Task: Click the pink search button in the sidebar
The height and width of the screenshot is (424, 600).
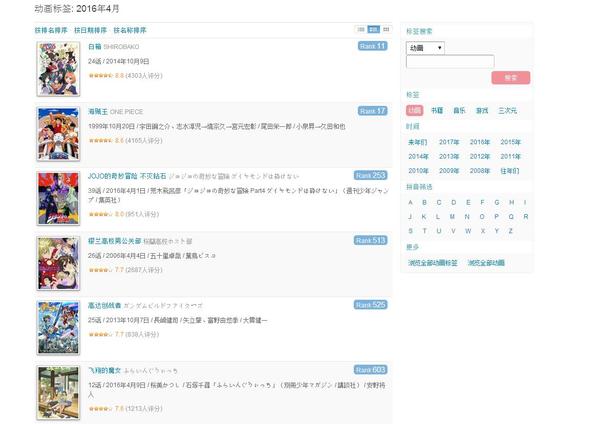Action: (511, 78)
